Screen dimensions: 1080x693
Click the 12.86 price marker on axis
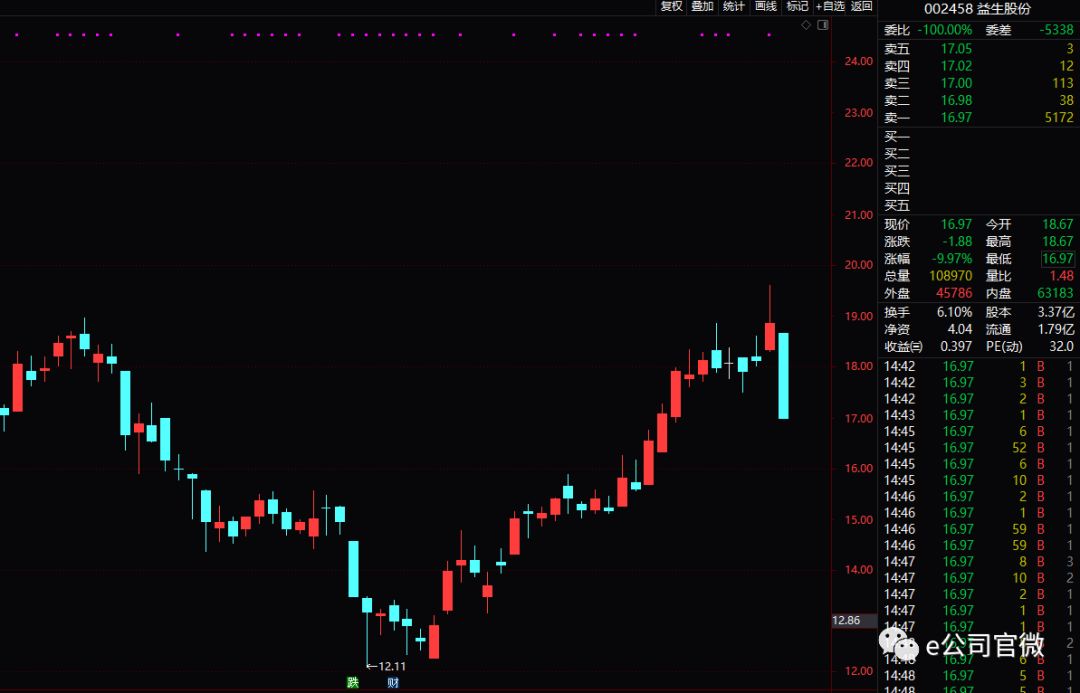click(x=846, y=620)
